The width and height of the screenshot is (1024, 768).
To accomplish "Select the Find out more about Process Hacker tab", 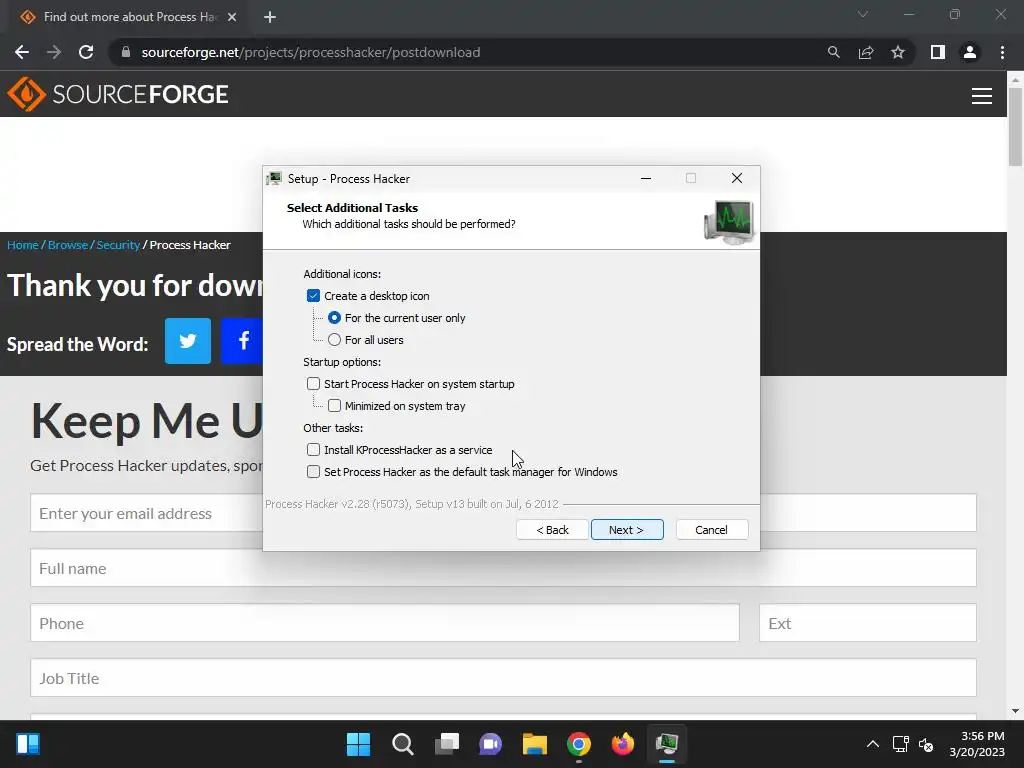I will click(x=129, y=17).
